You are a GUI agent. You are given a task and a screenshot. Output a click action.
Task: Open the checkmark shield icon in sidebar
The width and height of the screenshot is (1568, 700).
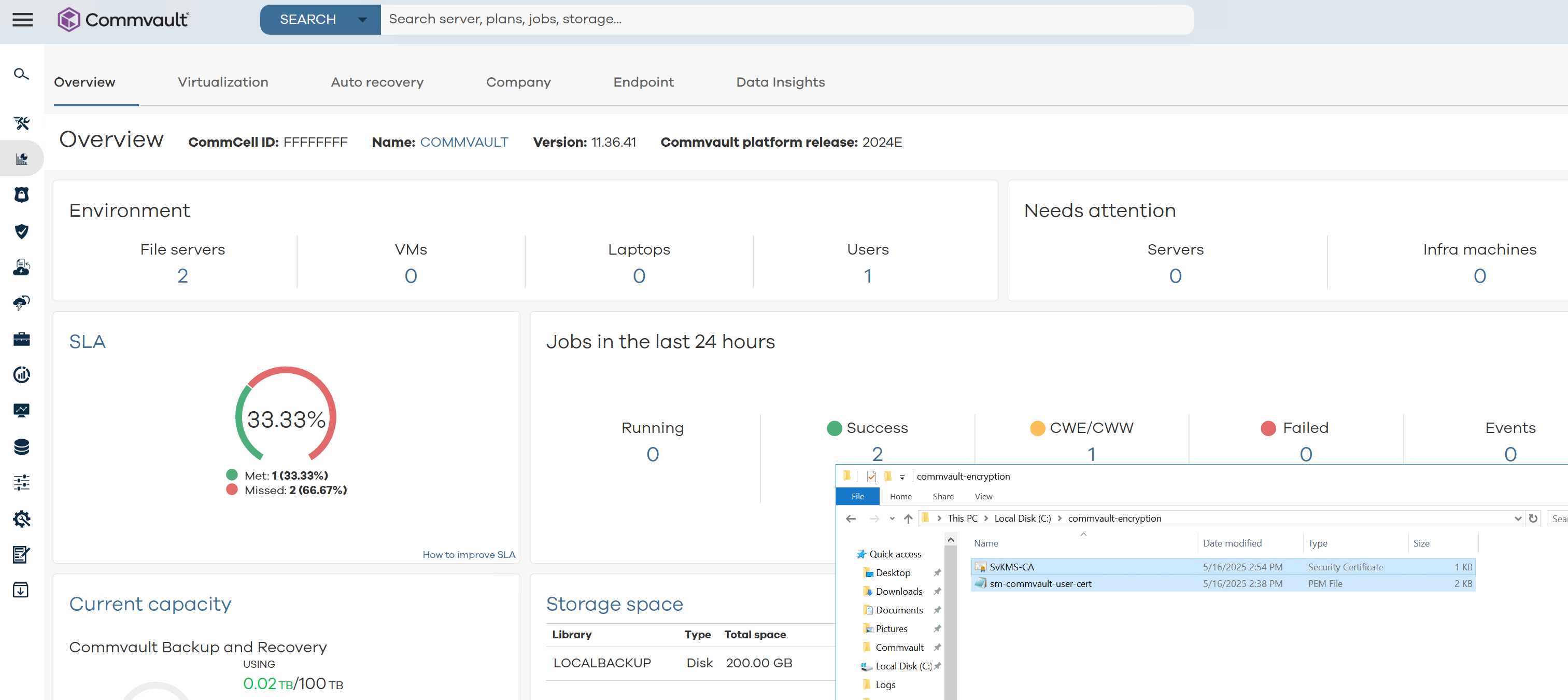click(21, 231)
